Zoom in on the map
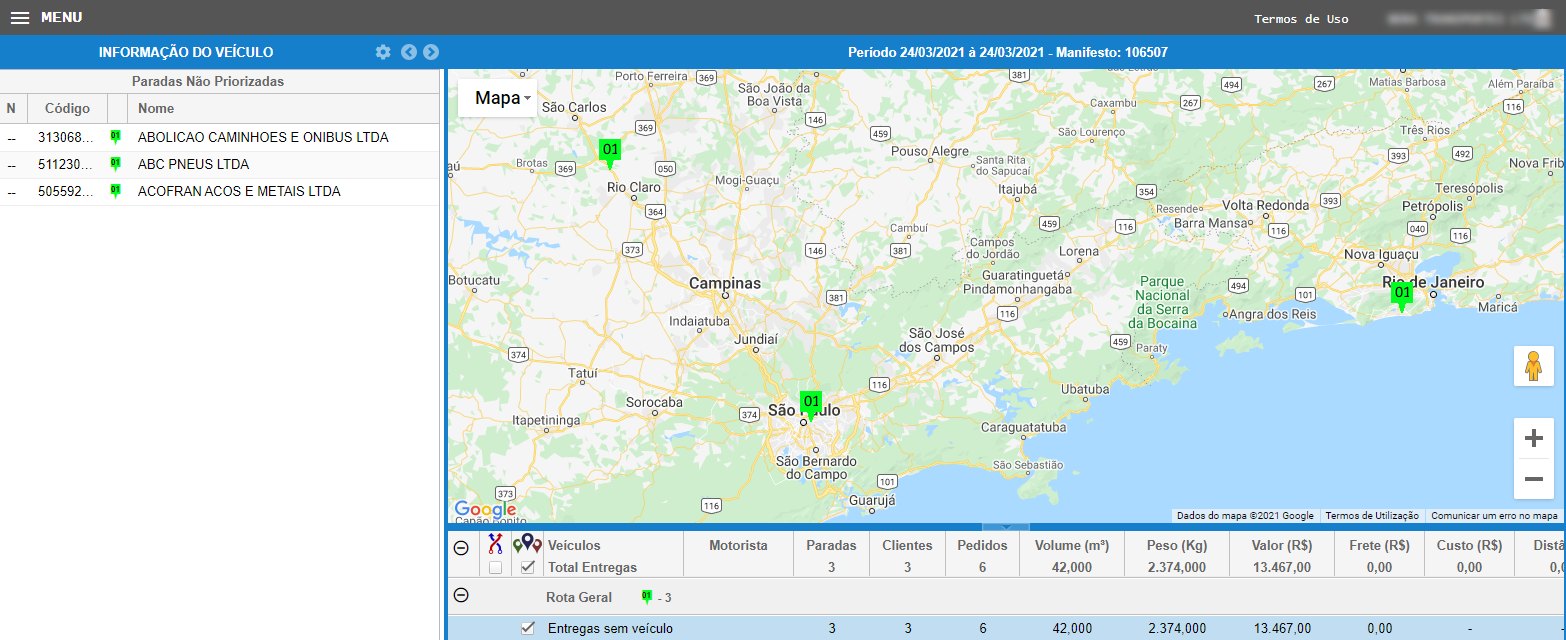1566x640 pixels. coord(1533,438)
